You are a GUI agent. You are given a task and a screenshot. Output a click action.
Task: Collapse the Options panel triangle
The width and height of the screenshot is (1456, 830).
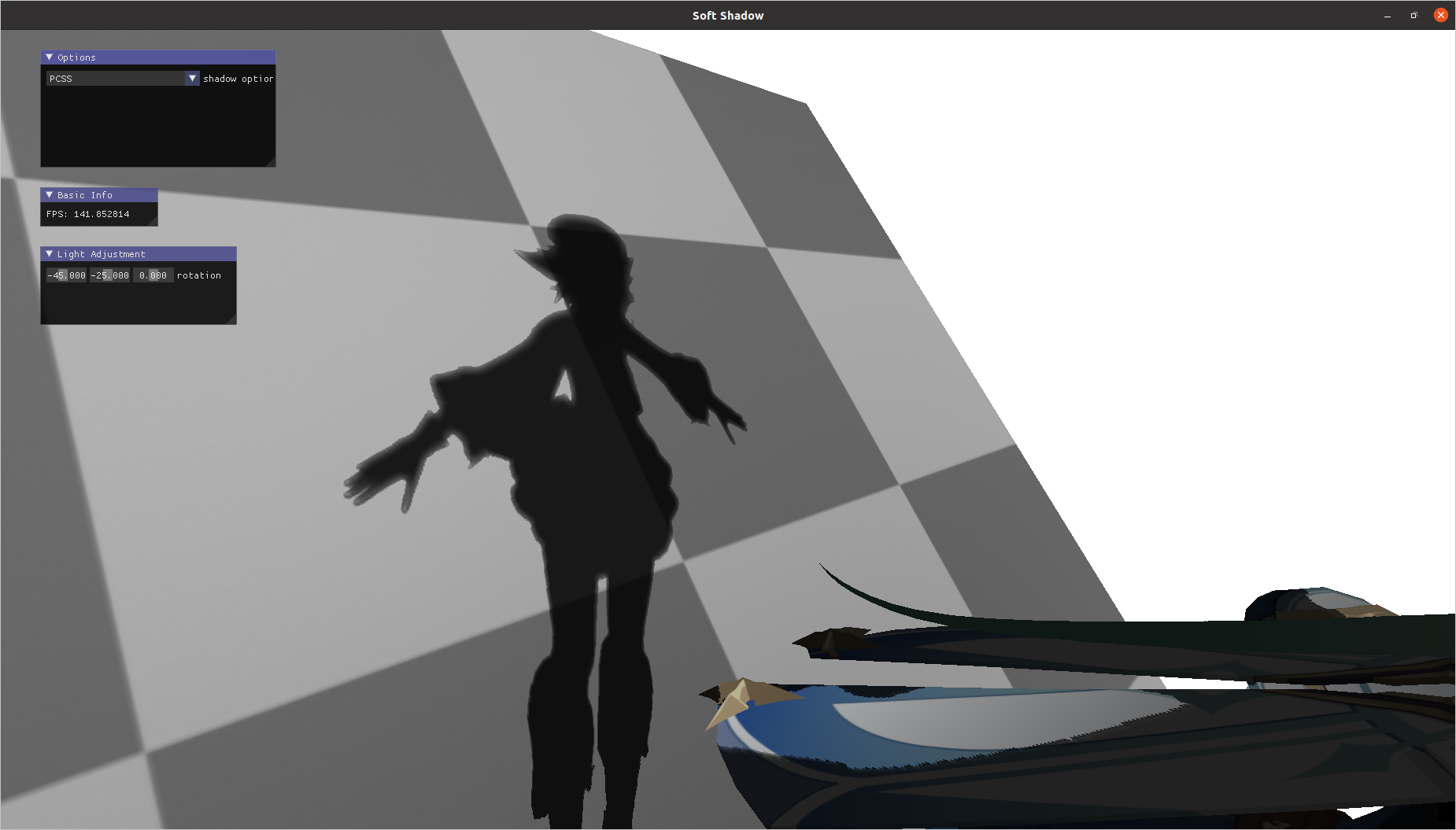point(50,57)
